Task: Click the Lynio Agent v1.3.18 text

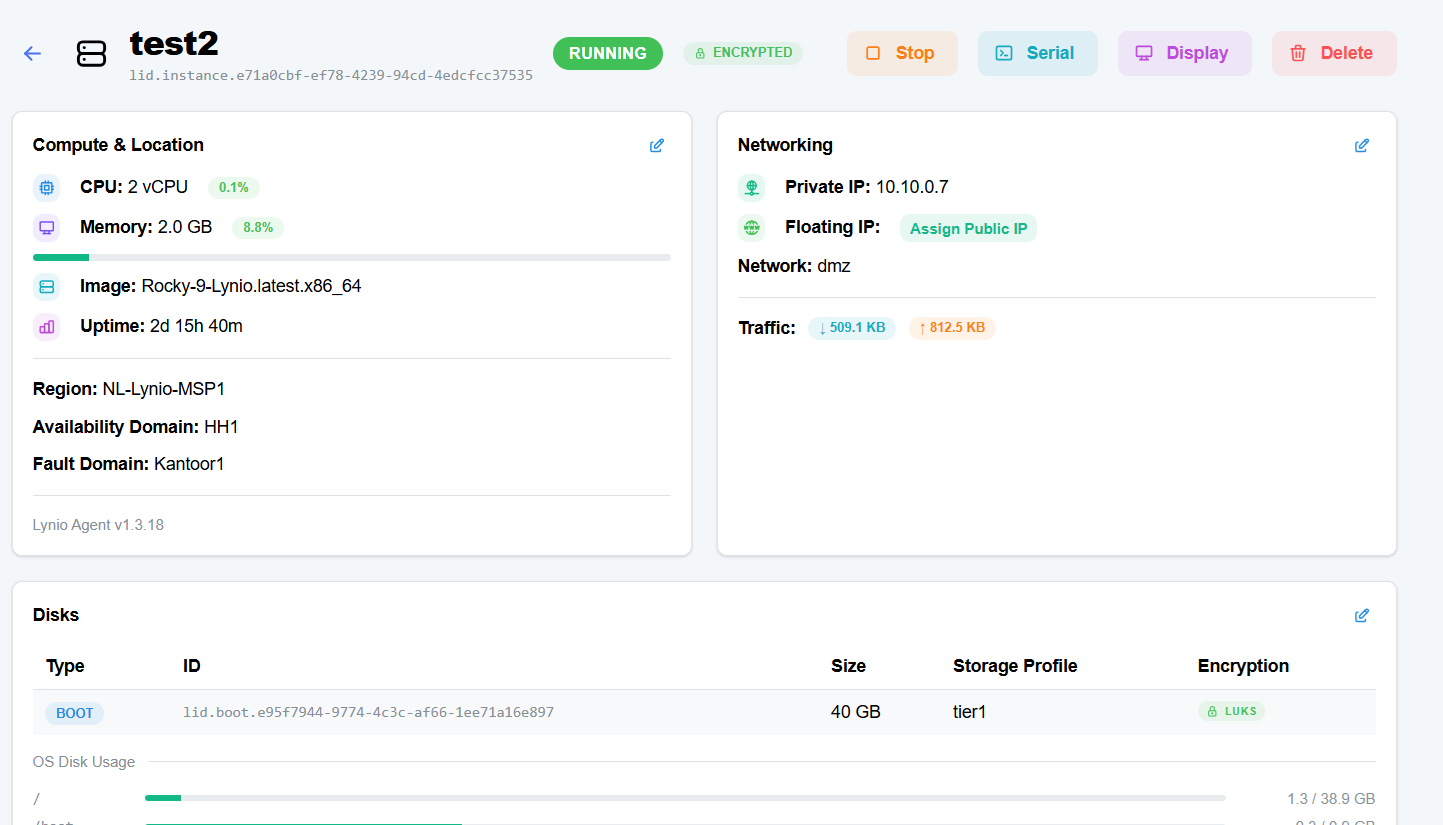Action: point(98,524)
